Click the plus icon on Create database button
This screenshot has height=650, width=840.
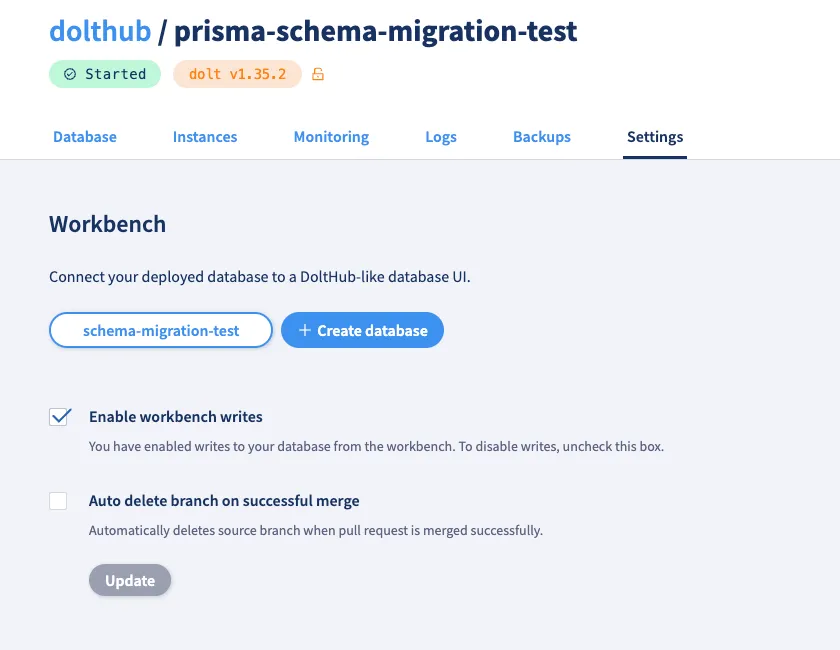(x=305, y=330)
